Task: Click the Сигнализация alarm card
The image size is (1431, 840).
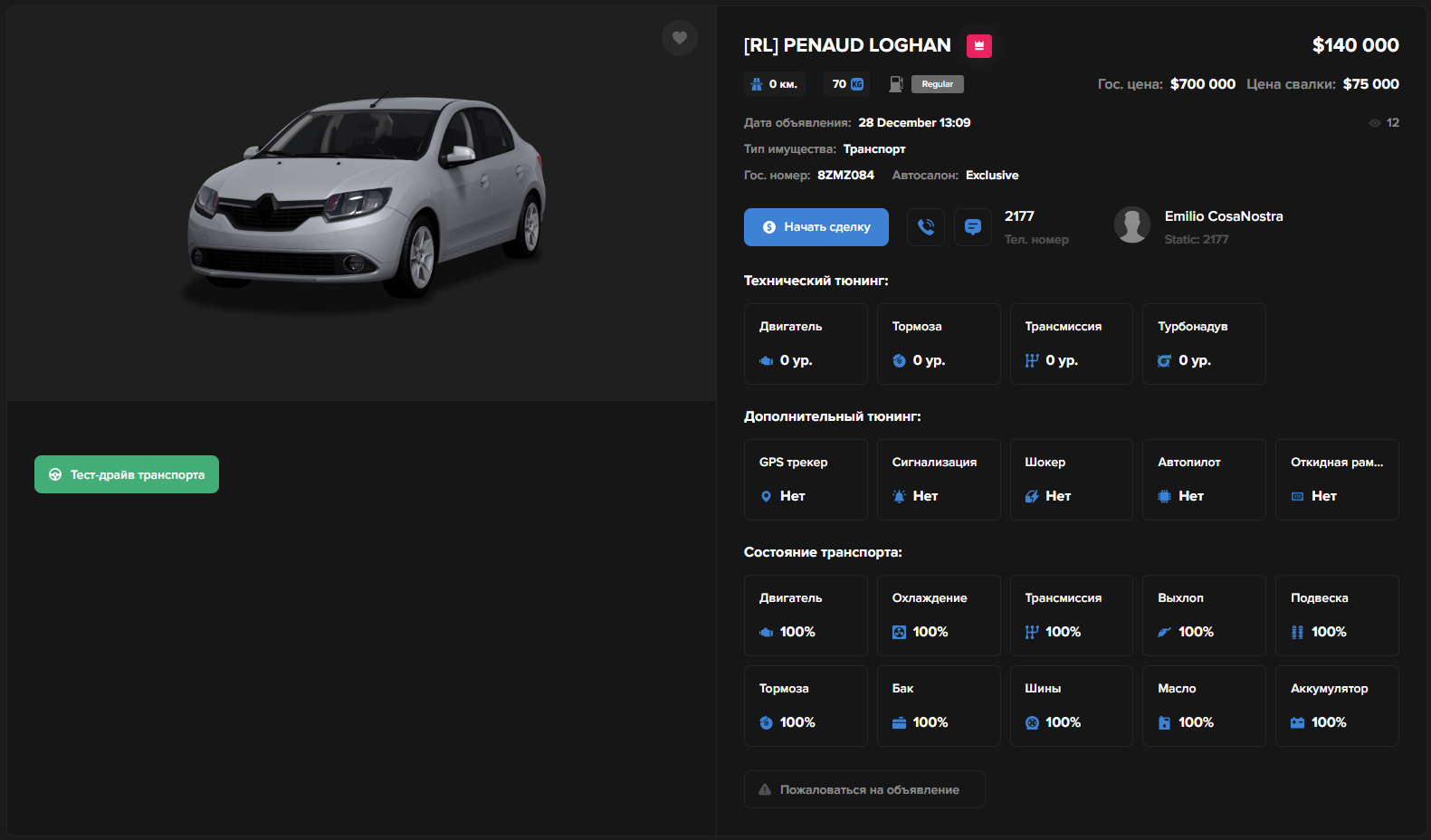Action: click(x=938, y=480)
